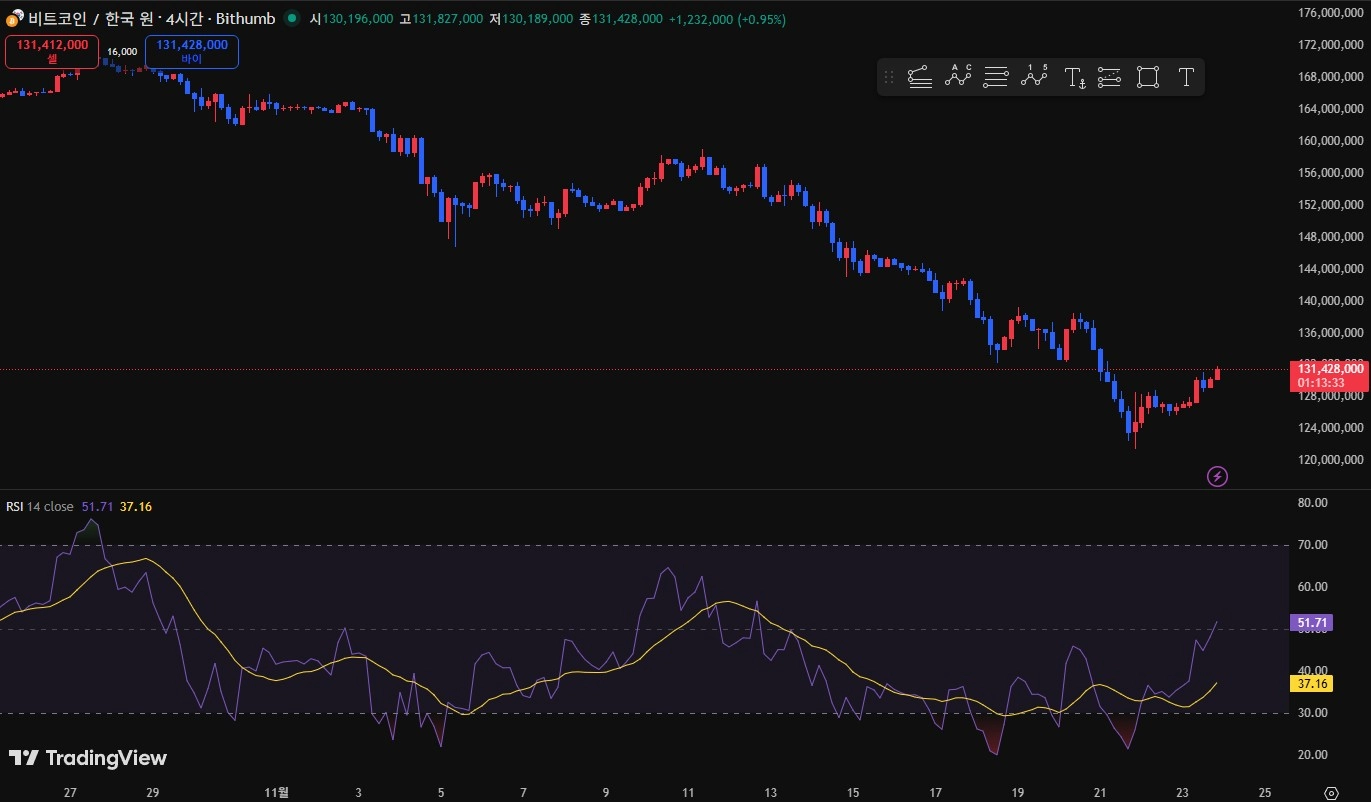Click the purple RSI value tag 51.71
Viewport: 1371px width, 802px height.
1313,623
